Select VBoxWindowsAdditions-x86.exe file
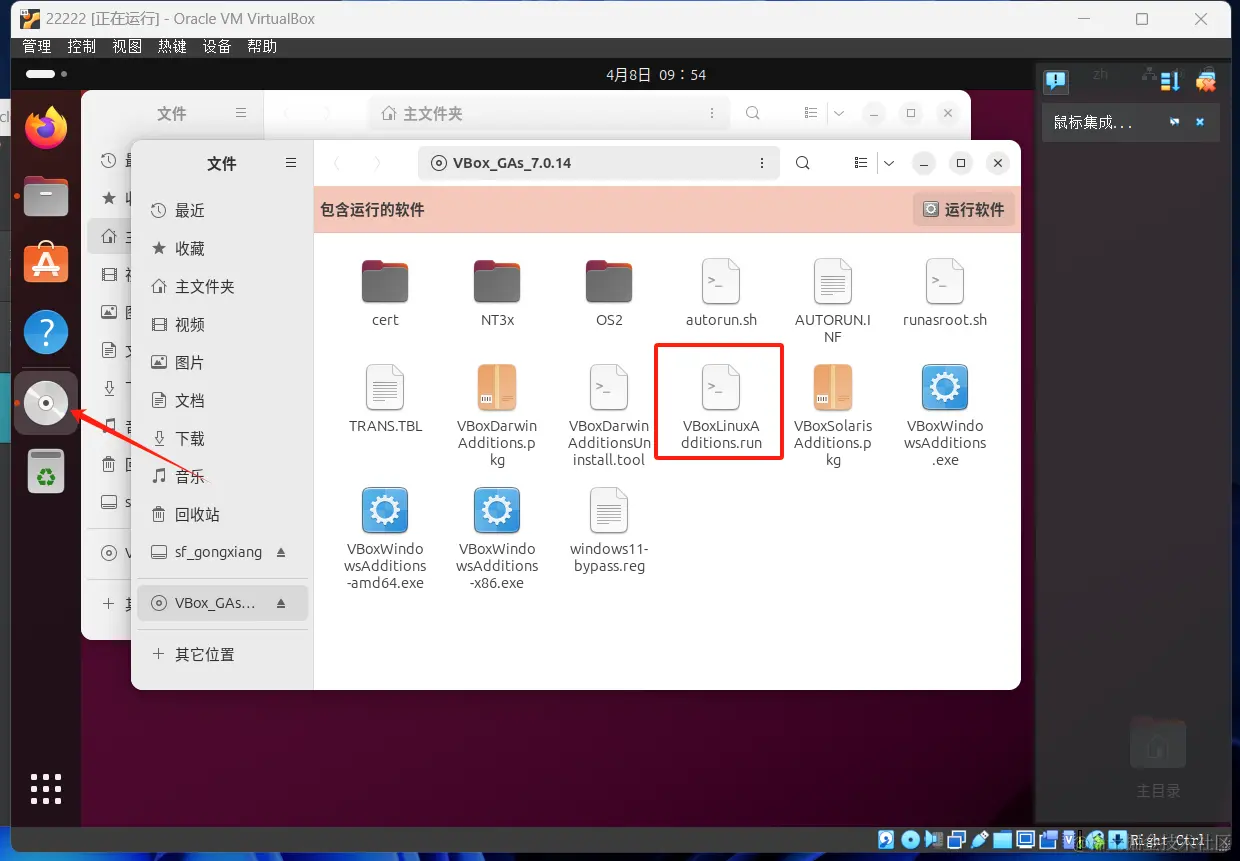The image size is (1240, 861). (497, 538)
